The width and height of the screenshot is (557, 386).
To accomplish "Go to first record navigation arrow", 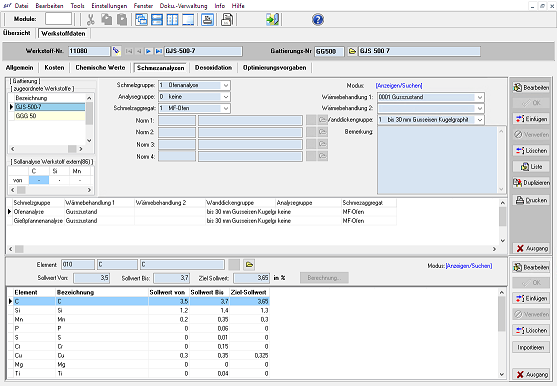I will pyautogui.click(x=129, y=51).
